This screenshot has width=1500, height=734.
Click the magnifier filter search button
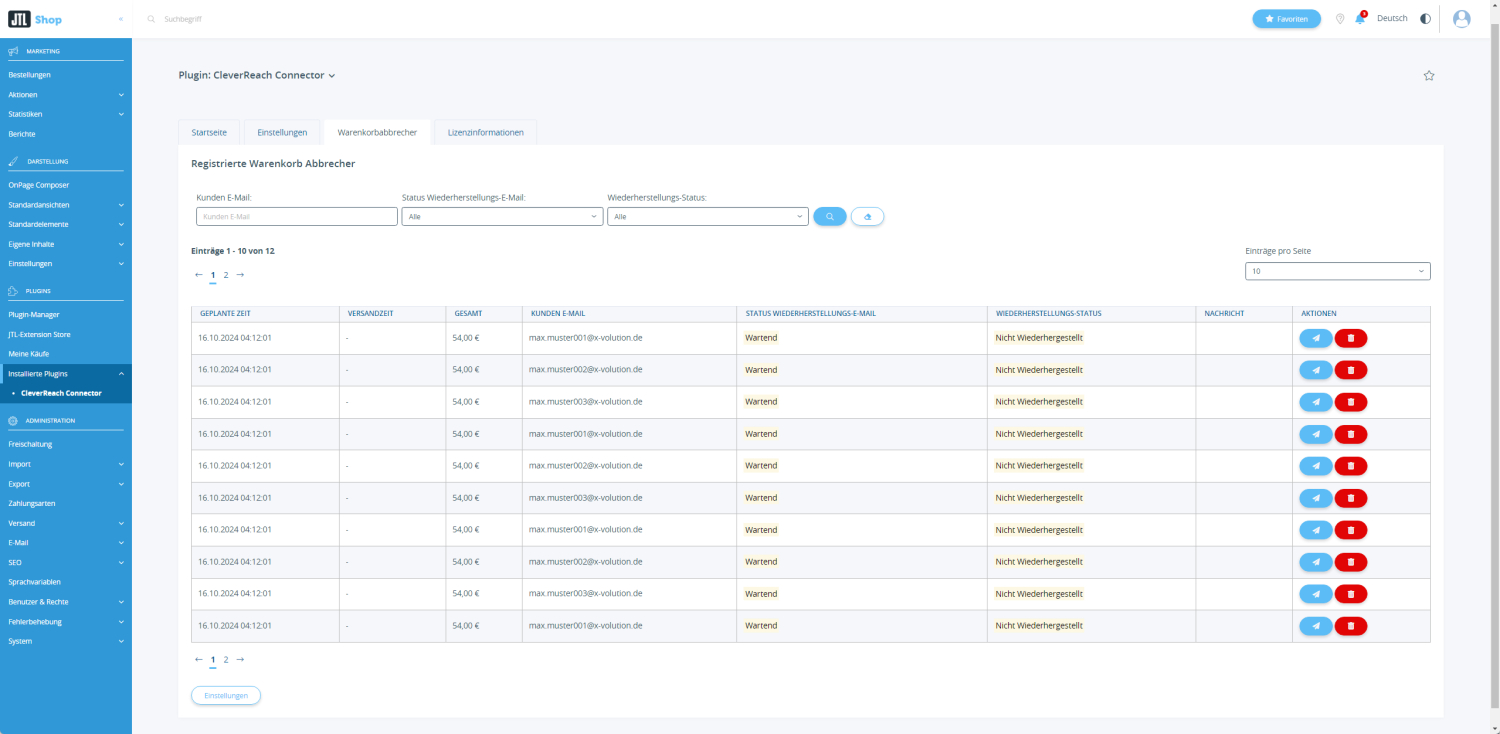[830, 217]
